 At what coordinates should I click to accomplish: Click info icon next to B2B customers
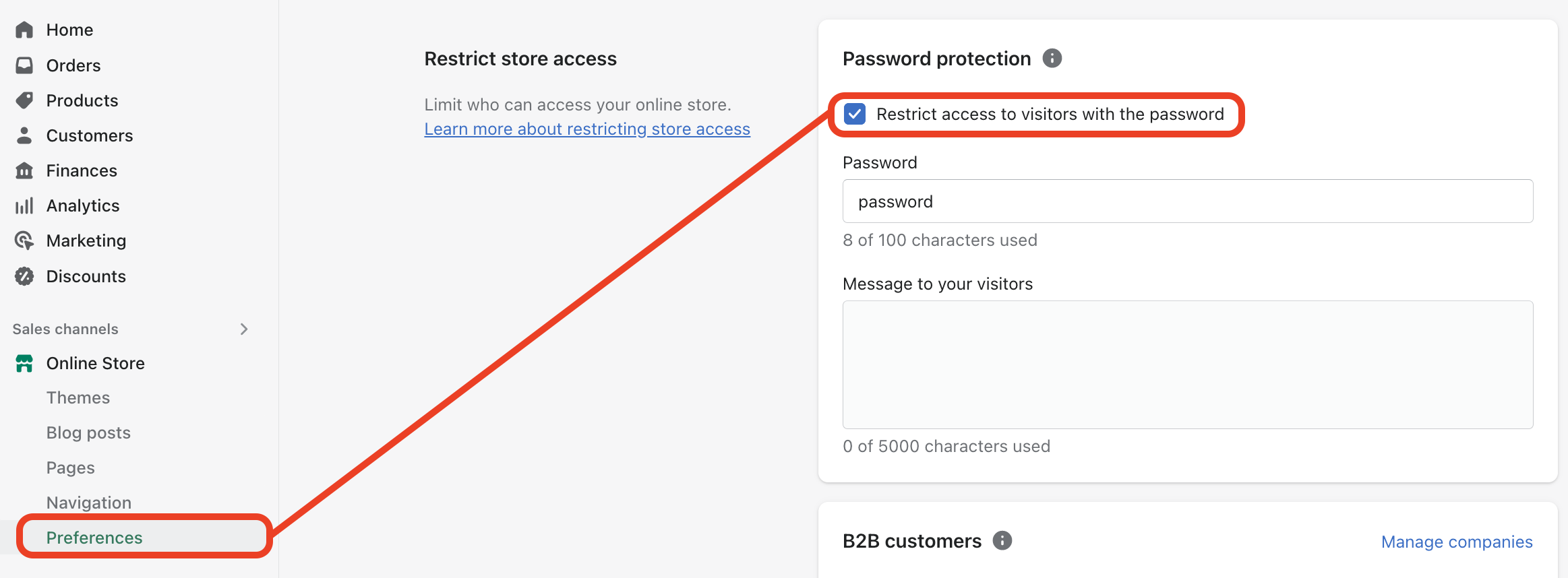(x=1002, y=540)
